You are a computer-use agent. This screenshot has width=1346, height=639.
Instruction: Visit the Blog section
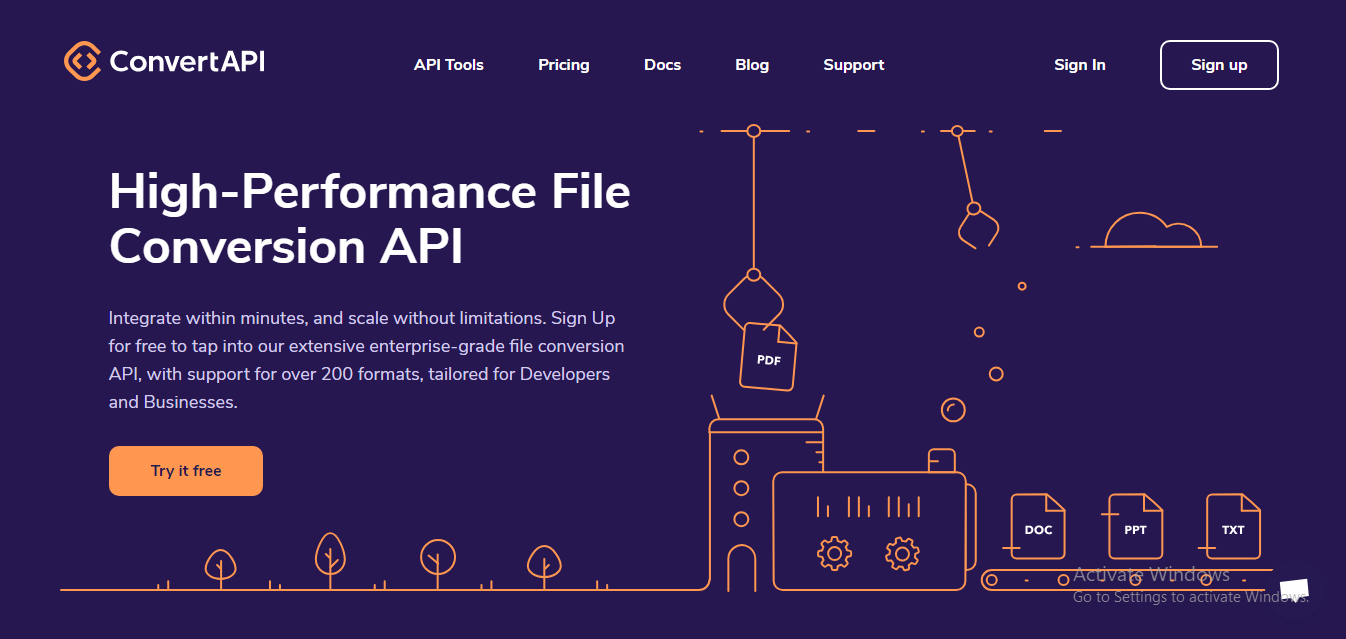point(752,65)
